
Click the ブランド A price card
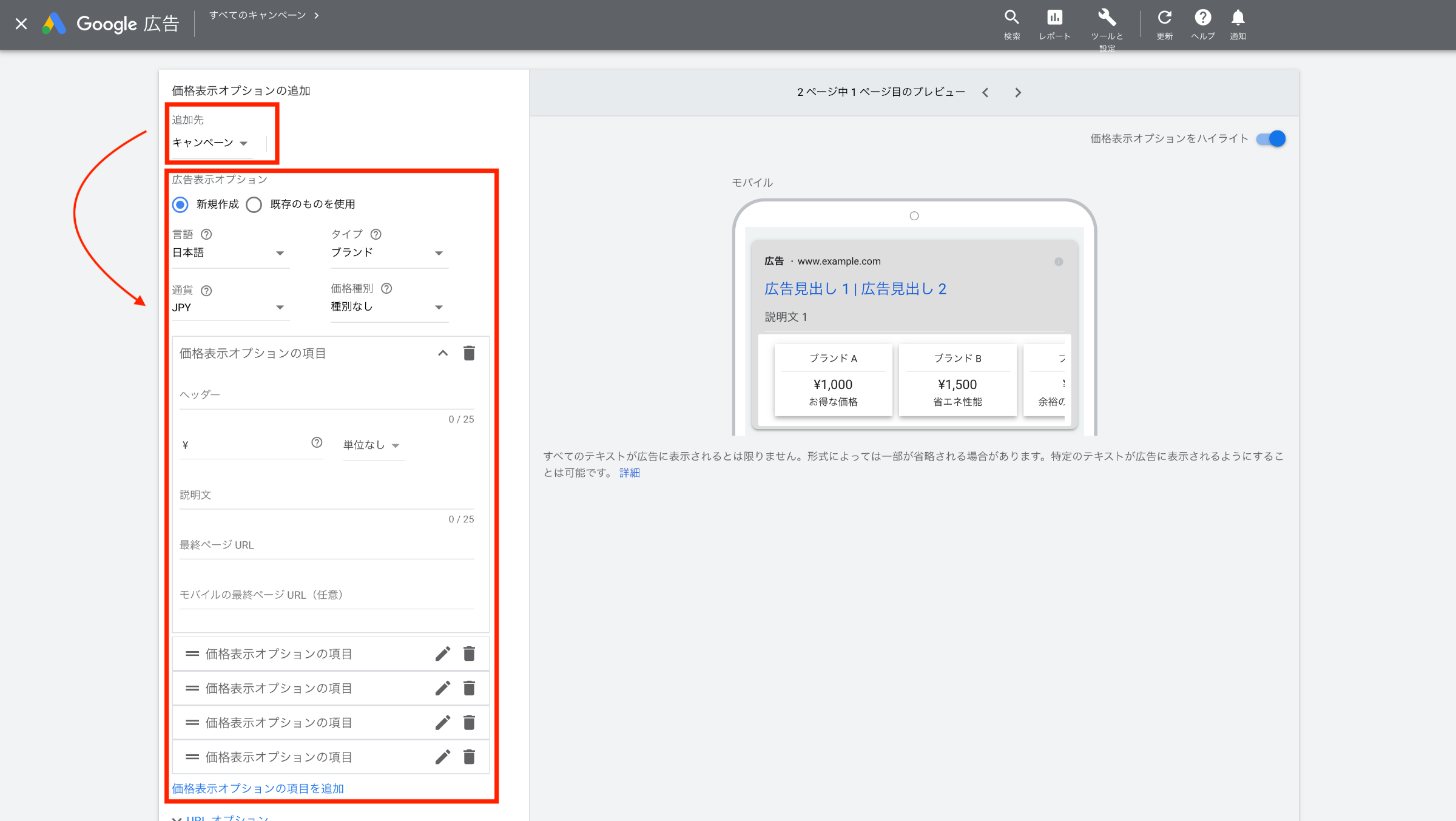tap(833, 380)
